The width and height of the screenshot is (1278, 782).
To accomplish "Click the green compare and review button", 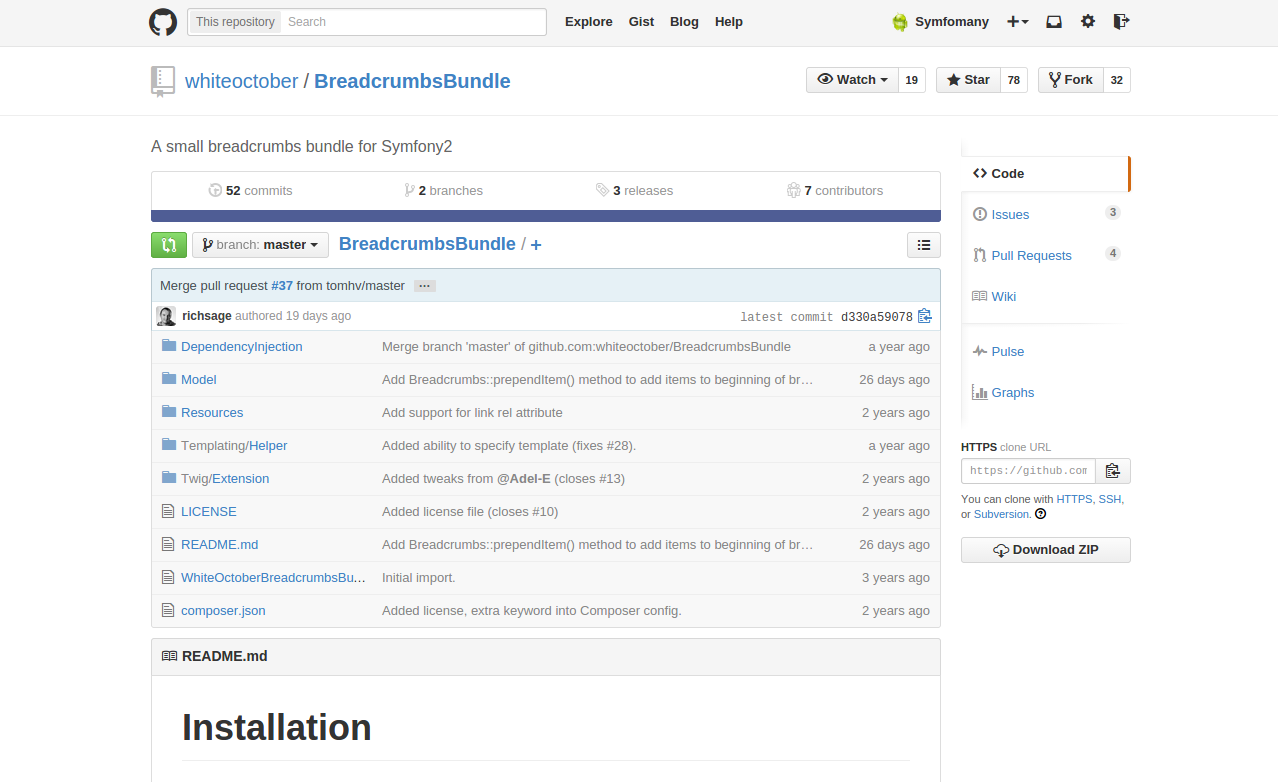I will pos(169,245).
